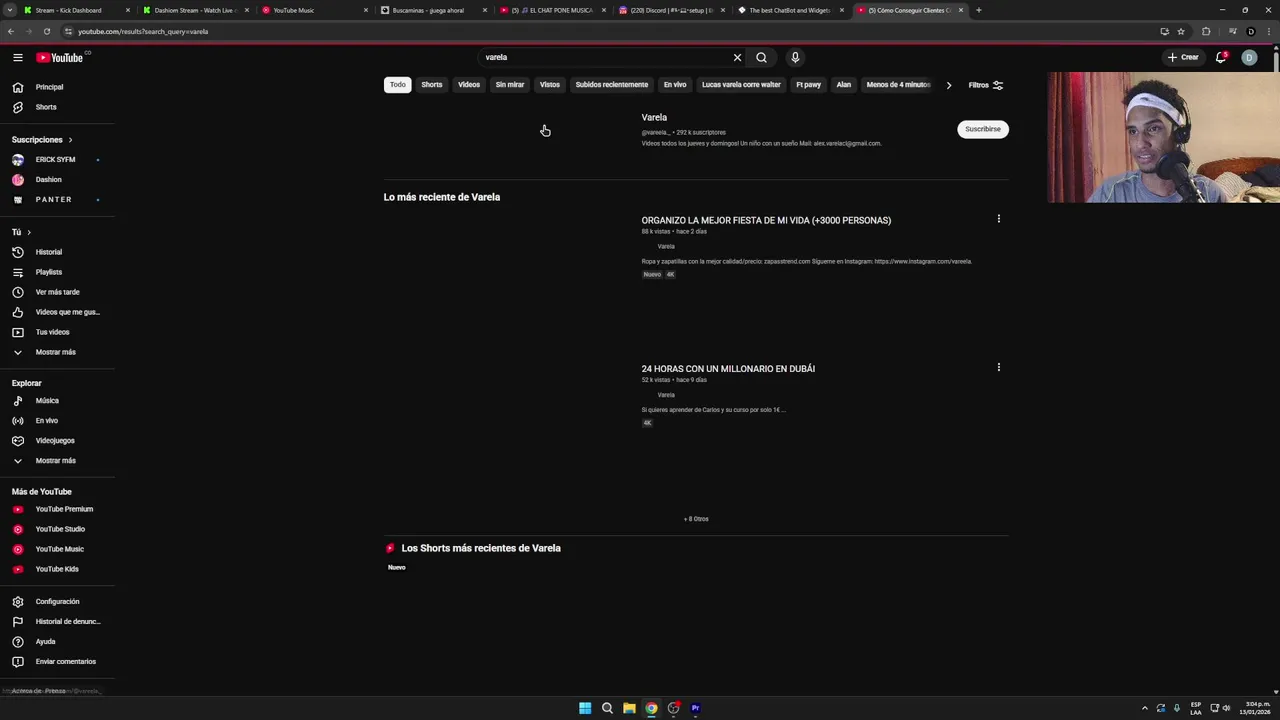This screenshot has width=1280, height=720.
Task: Select the Subidos recientemente chip
Action: tap(612, 85)
